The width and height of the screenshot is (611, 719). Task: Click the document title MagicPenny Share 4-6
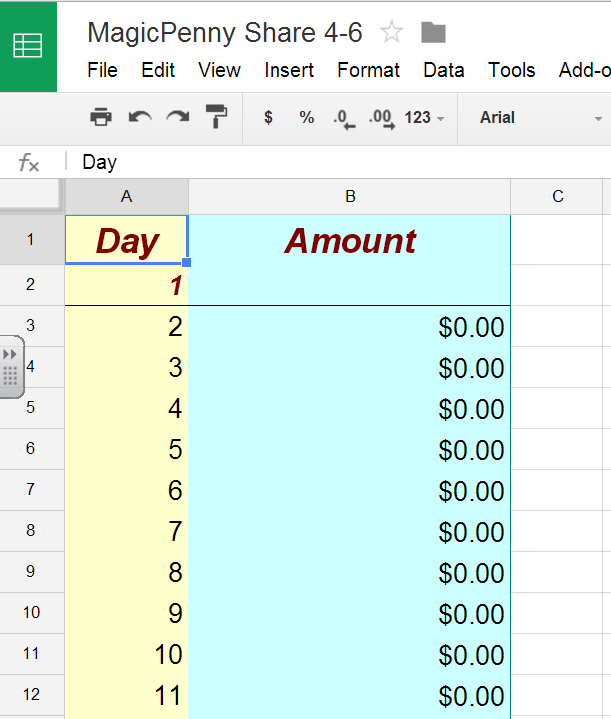pyautogui.click(x=225, y=33)
